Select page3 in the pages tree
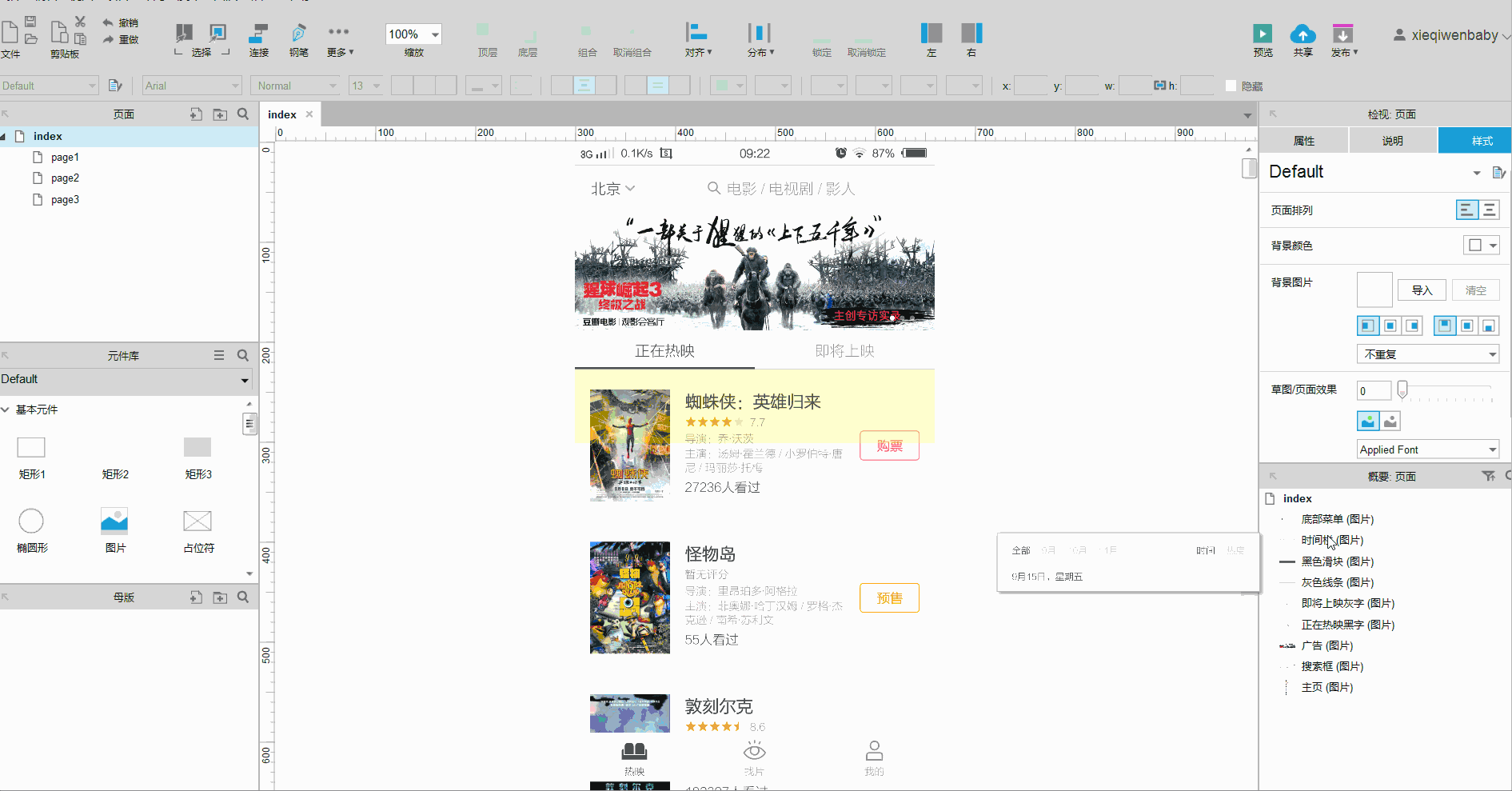 pos(65,199)
